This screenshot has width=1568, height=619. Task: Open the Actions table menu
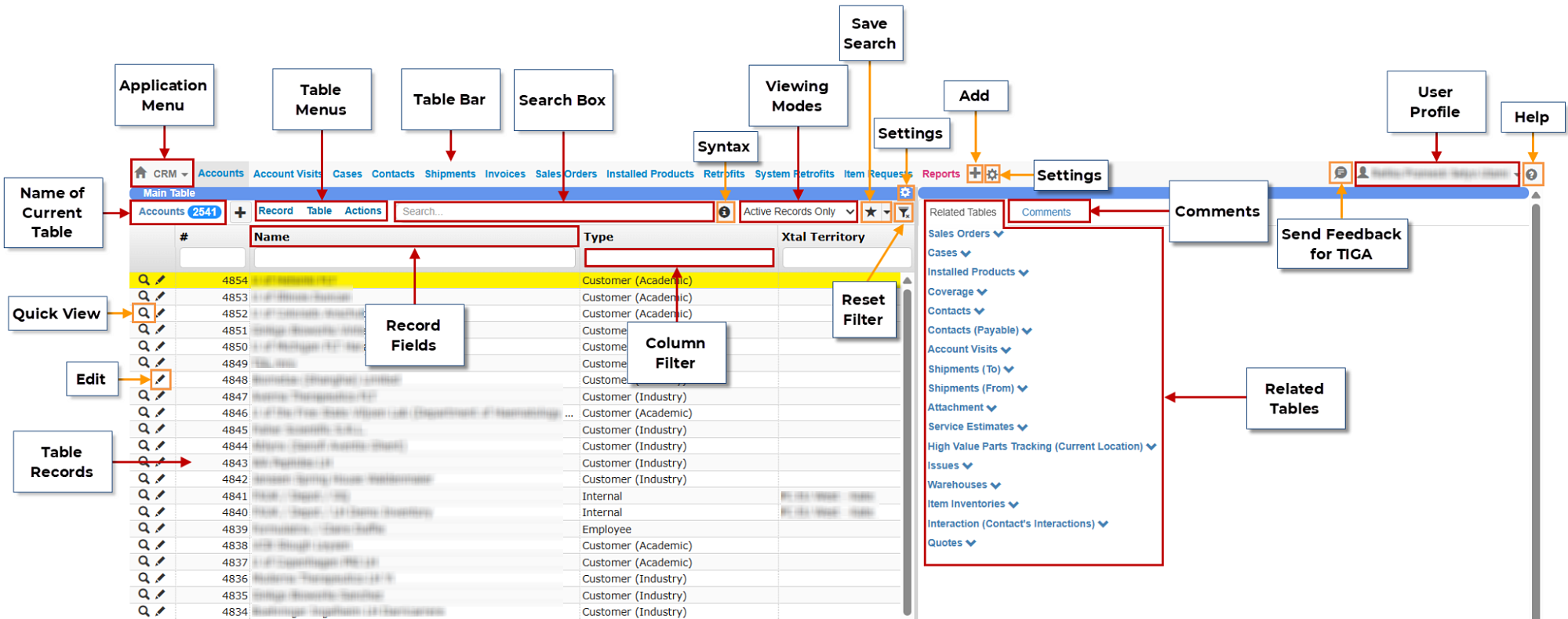click(x=362, y=211)
